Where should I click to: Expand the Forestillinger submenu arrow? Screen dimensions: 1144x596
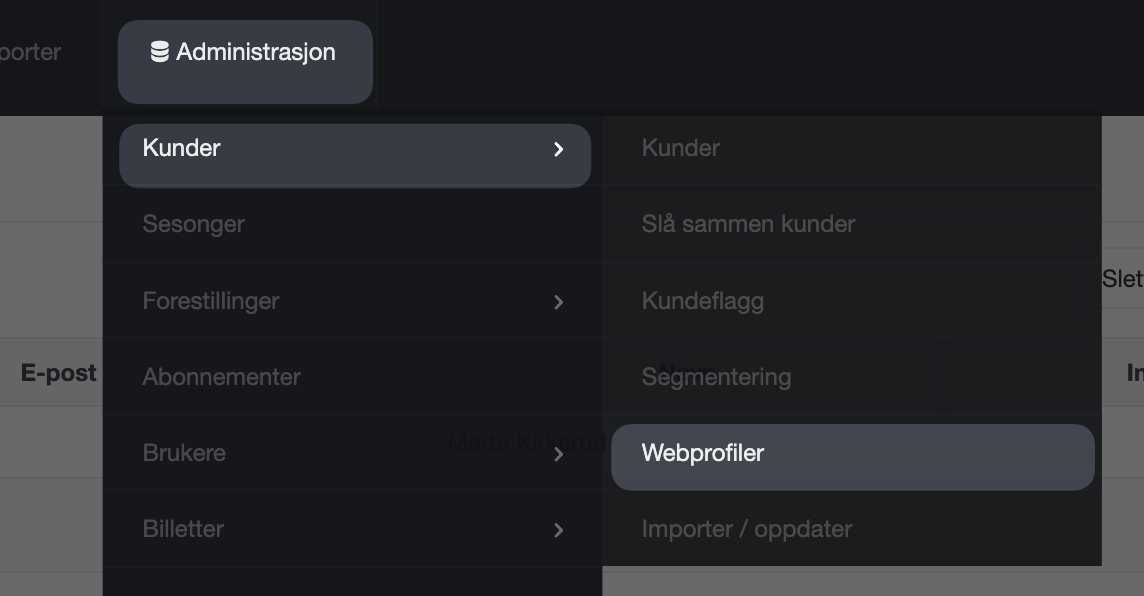(x=559, y=302)
